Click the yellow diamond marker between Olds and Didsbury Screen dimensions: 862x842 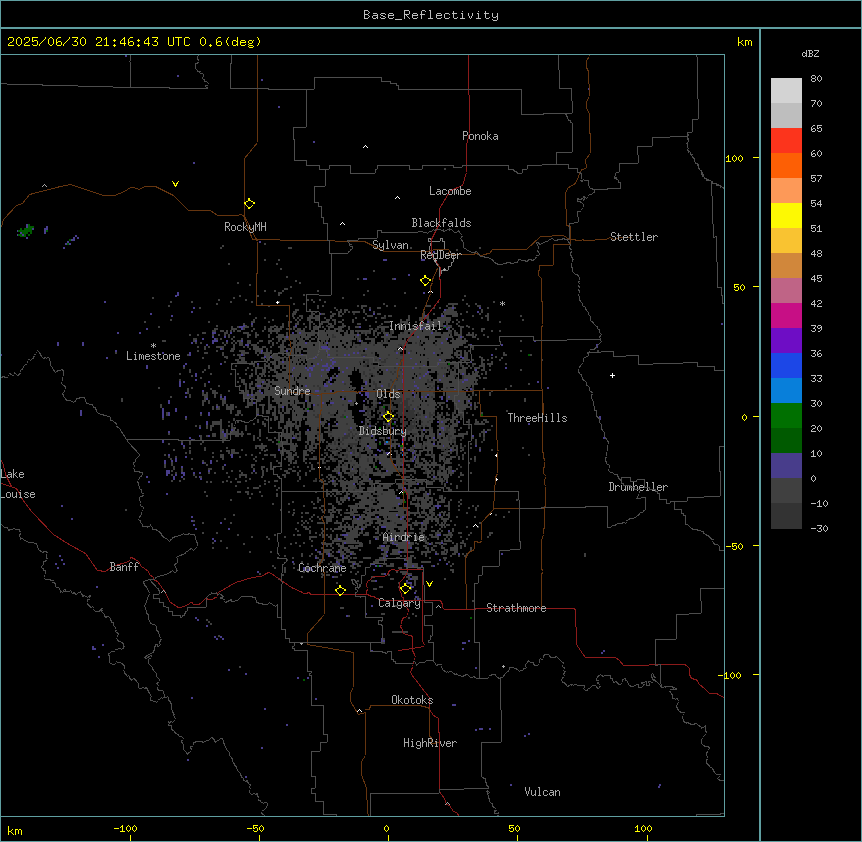[x=389, y=417]
